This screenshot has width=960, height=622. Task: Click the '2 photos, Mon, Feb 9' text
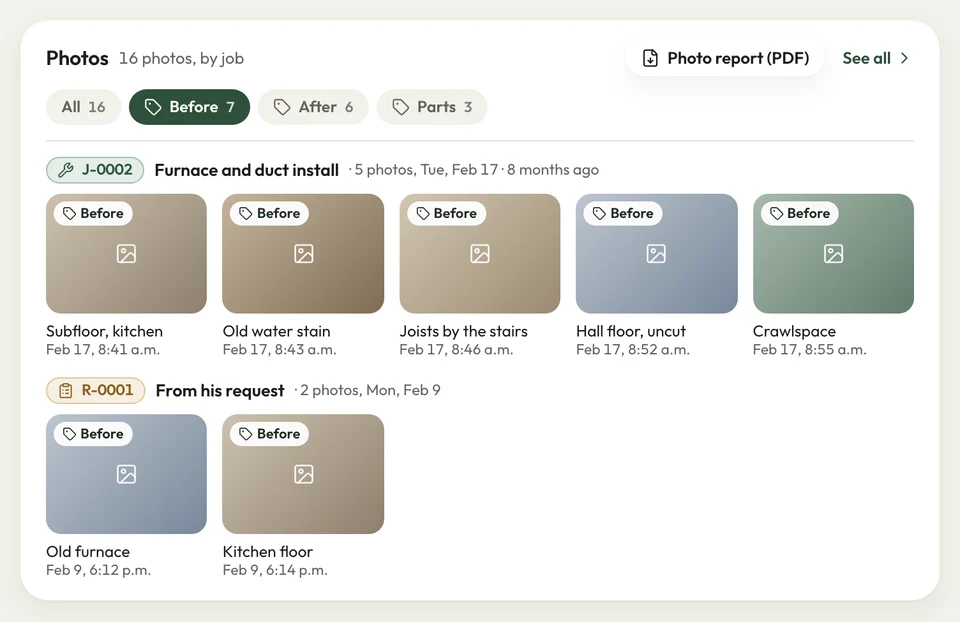(x=370, y=390)
